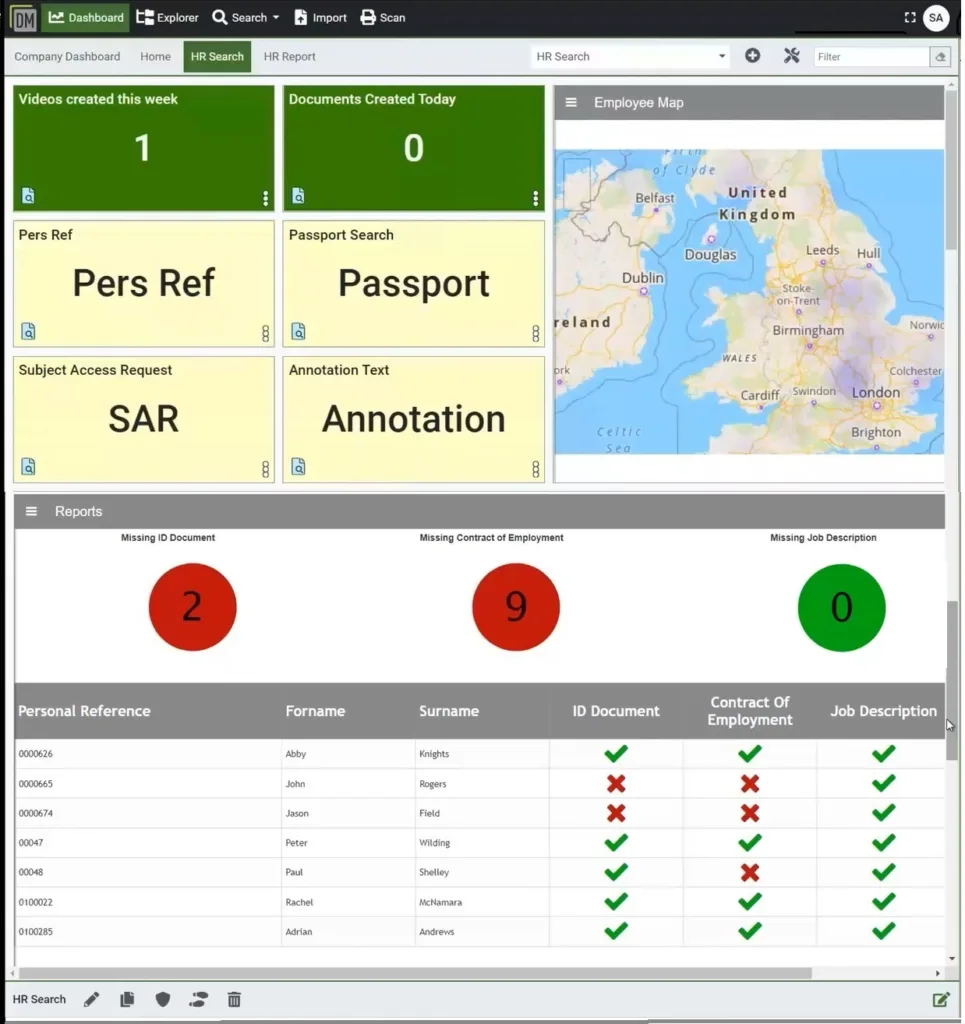Click ID Document checkmark for Abby Knights
The height and width of the screenshot is (1024, 965).
(616, 753)
